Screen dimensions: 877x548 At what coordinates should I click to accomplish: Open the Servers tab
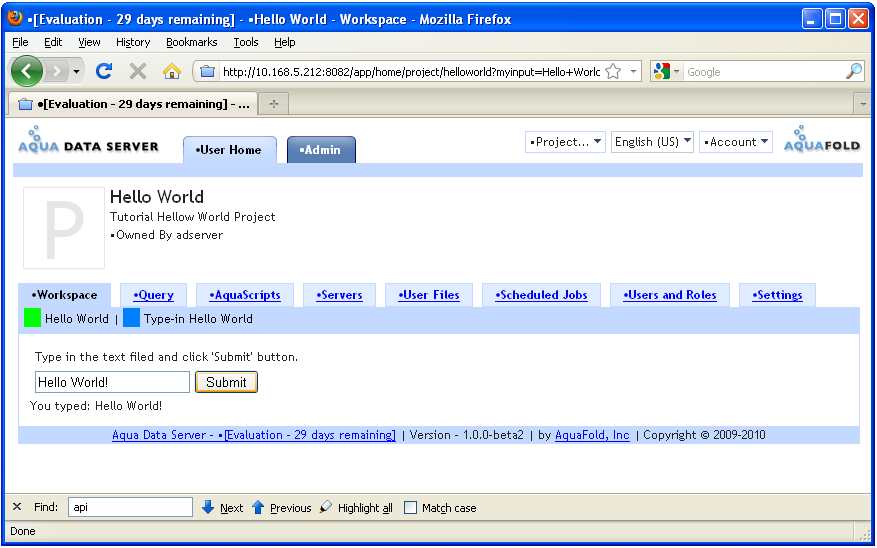[339, 295]
